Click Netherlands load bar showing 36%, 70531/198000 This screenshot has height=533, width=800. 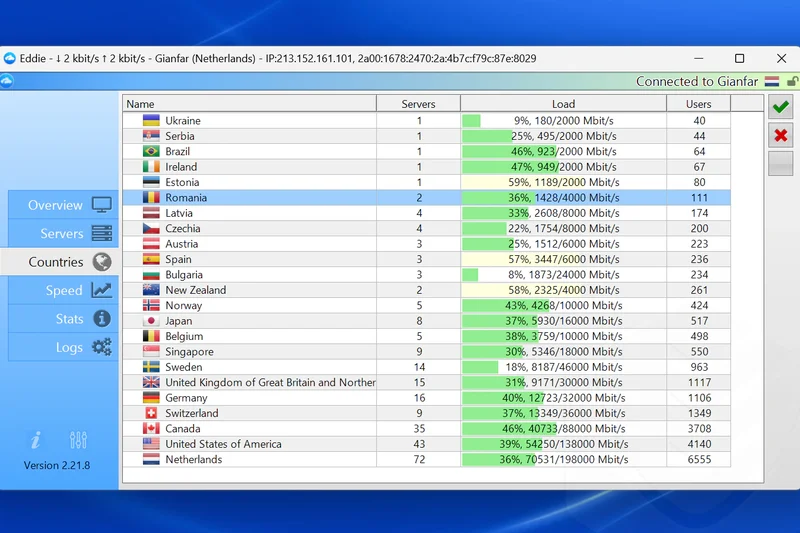(x=563, y=459)
